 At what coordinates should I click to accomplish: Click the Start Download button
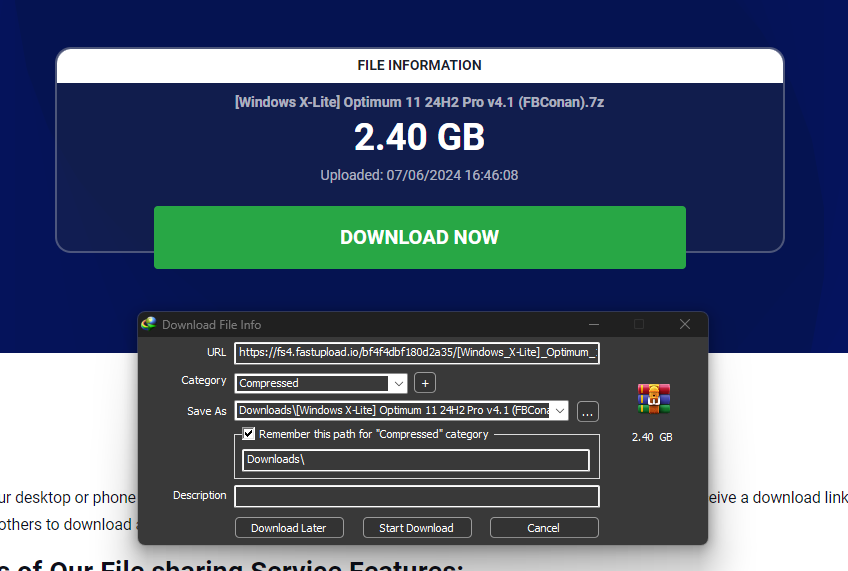tap(417, 528)
